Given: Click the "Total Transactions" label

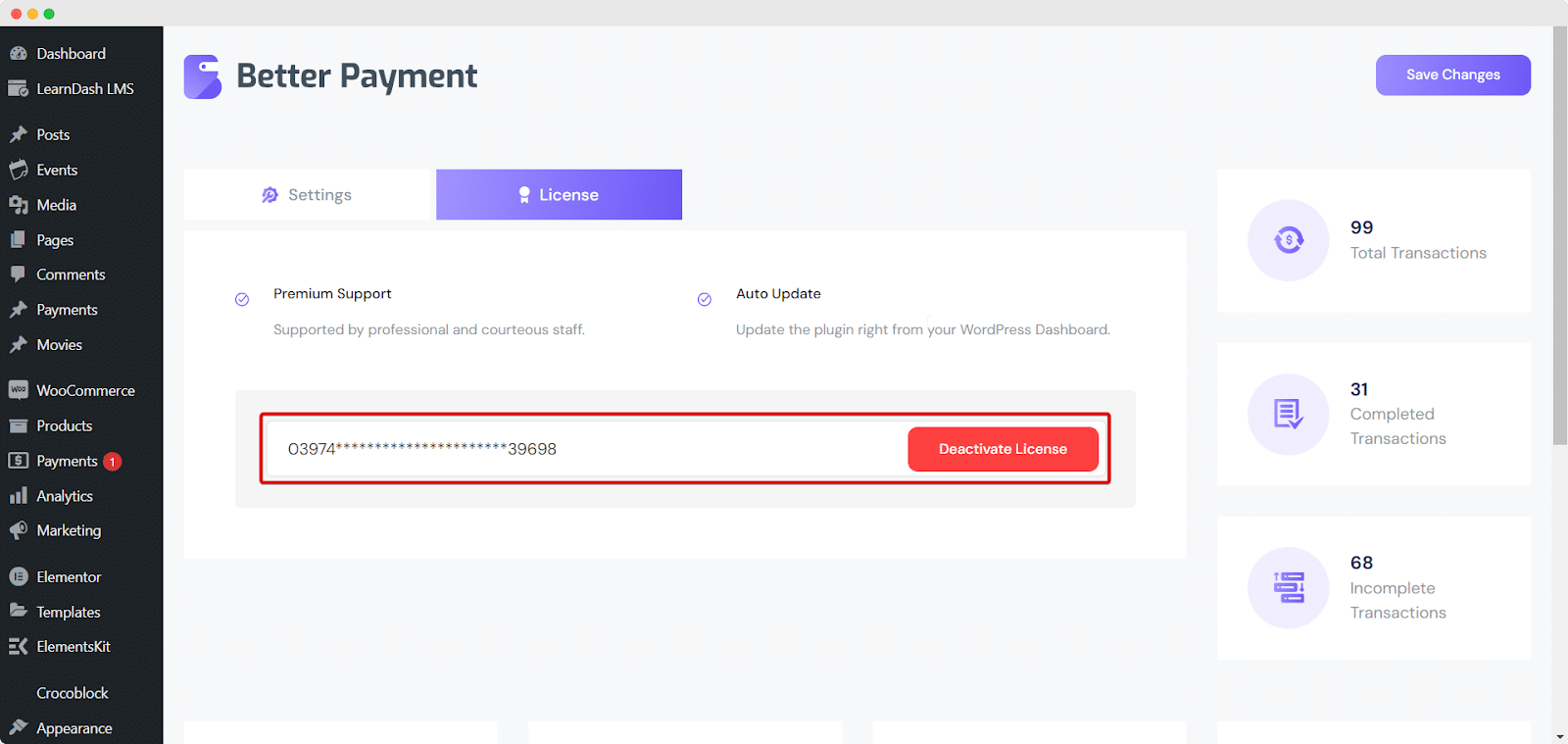Looking at the screenshot, I should [x=1418, y=253].
